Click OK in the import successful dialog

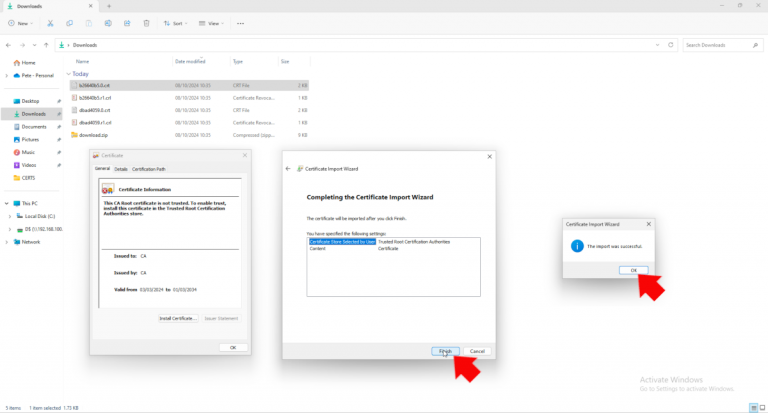coord(633,270)
